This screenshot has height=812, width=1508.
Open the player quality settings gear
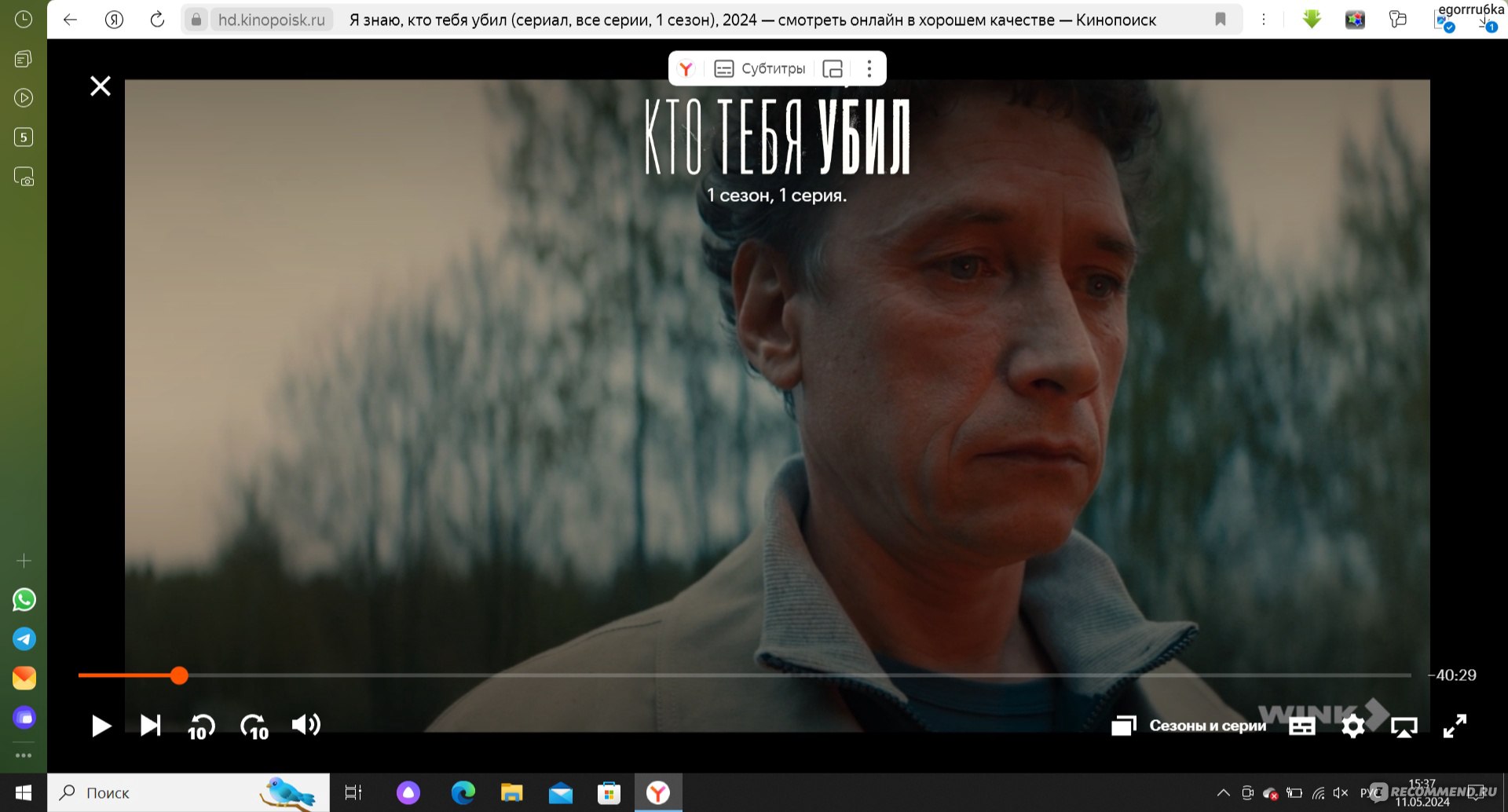click(1352, 726)
